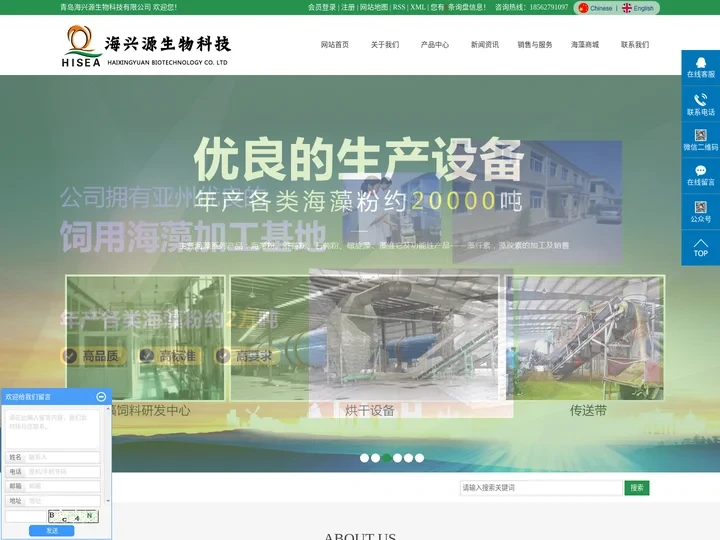Select the first carousel dot
The width and height of the screenshot is (720, 540).
[364, 458]
